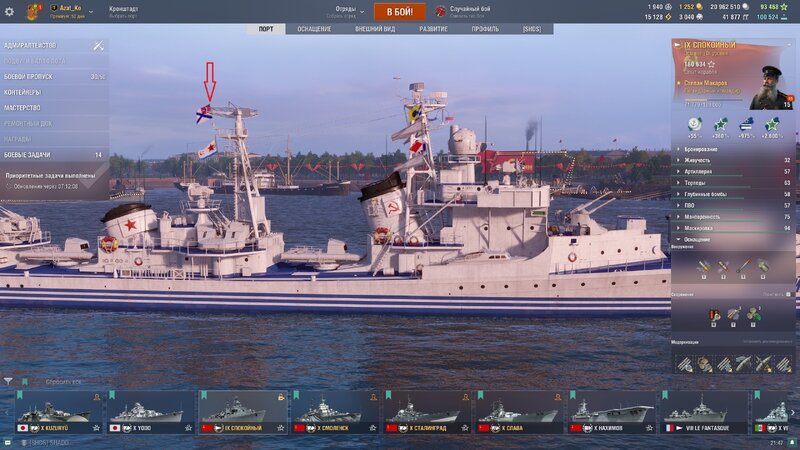Select the X Смоленск ship card
The height and width of the screenshot is (450, 800).
point(335,412)
